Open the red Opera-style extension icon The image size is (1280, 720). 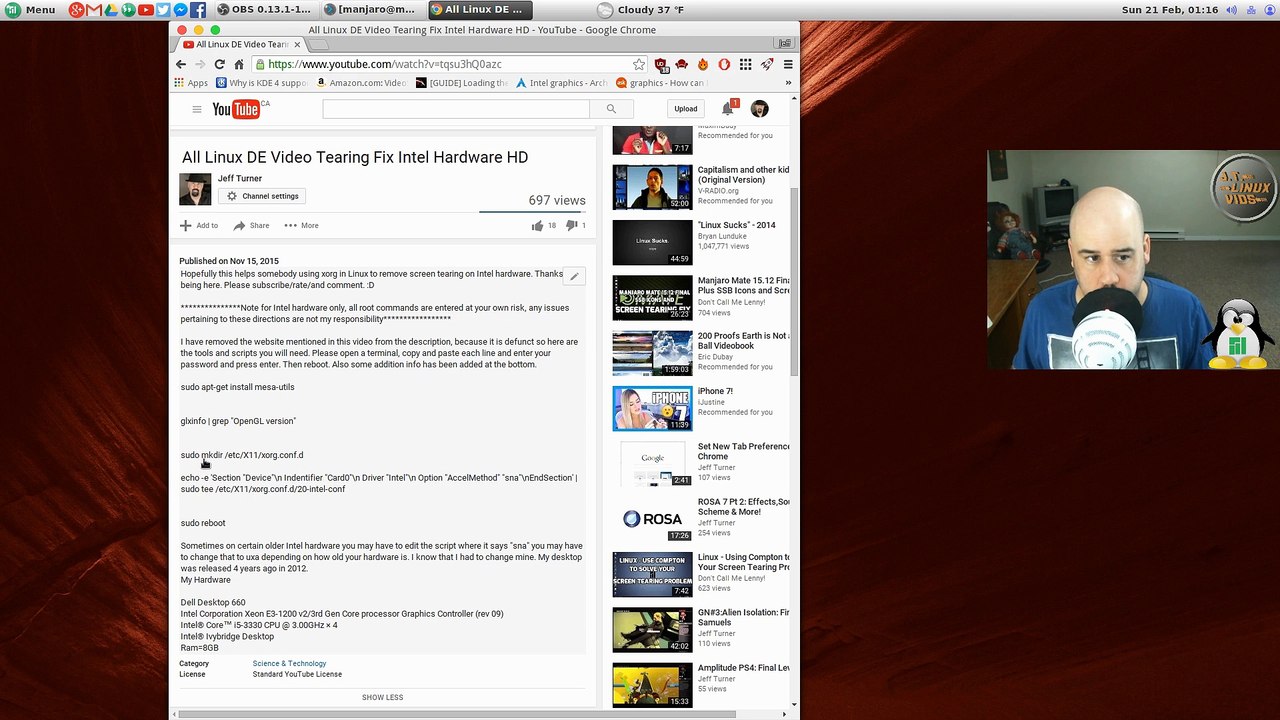(724, 64)
